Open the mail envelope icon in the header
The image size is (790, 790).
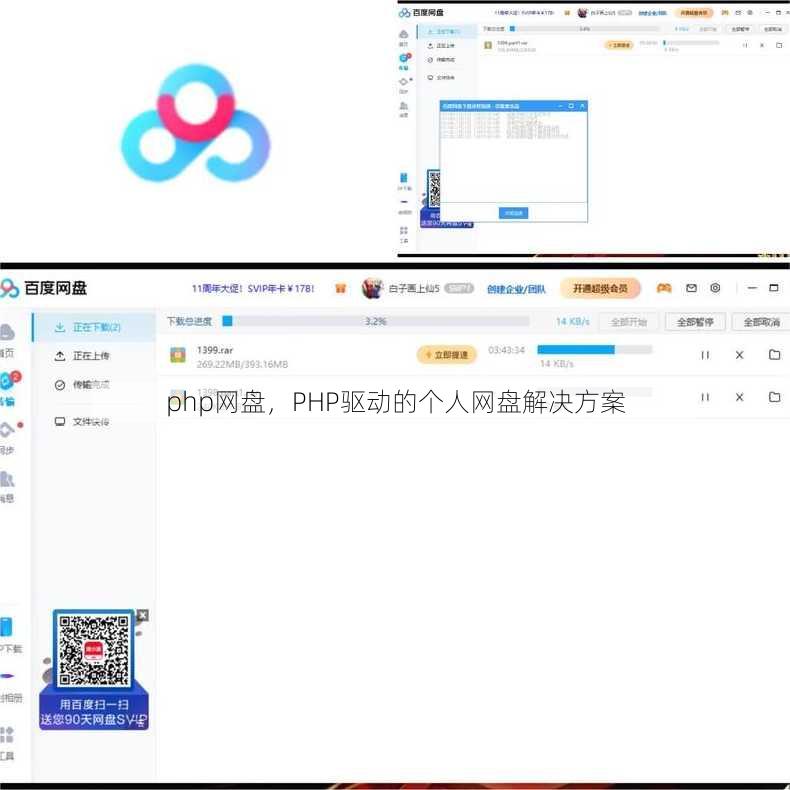click(691, 288)
